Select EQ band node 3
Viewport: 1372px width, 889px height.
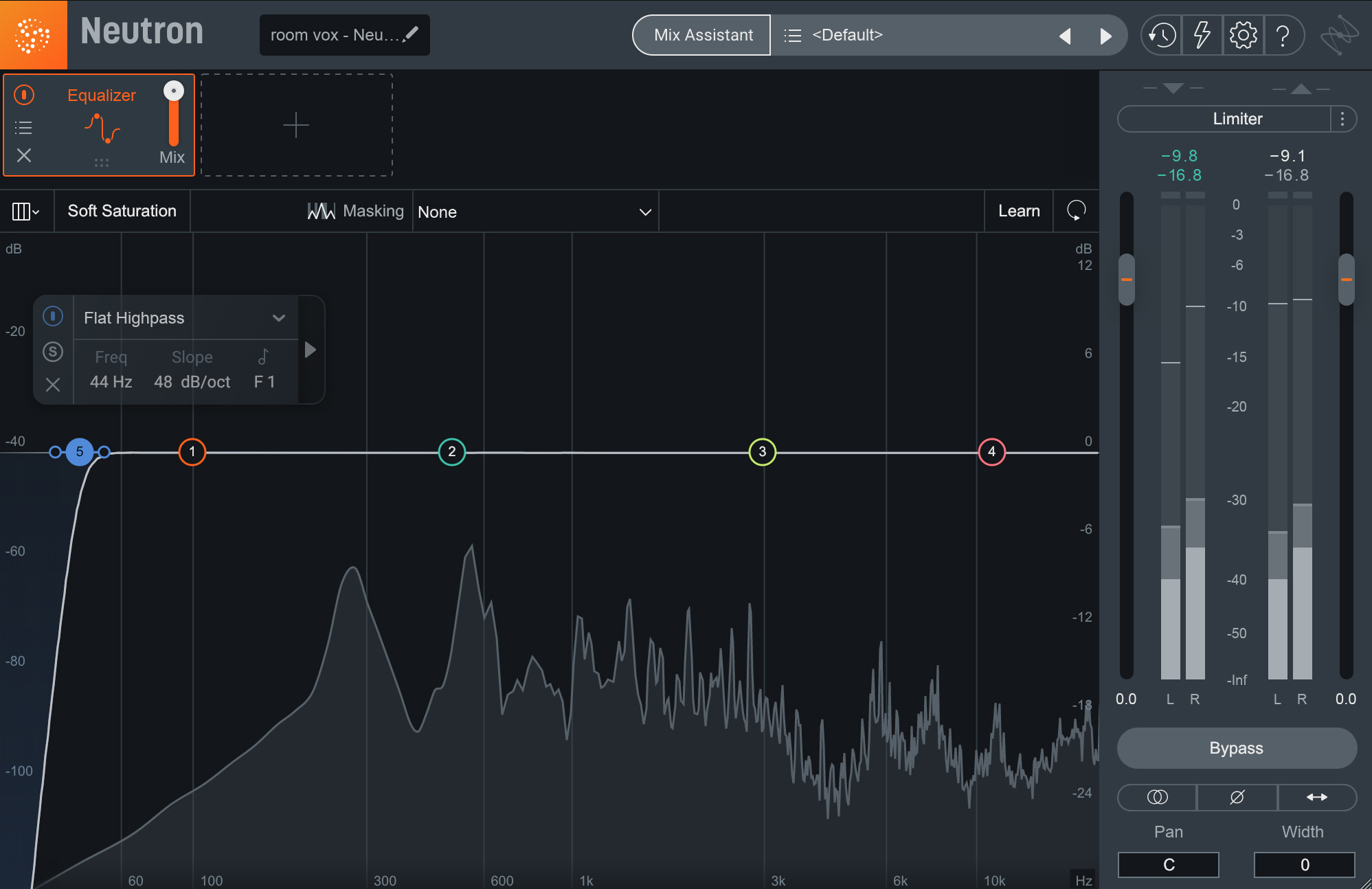tap(763, 452)
